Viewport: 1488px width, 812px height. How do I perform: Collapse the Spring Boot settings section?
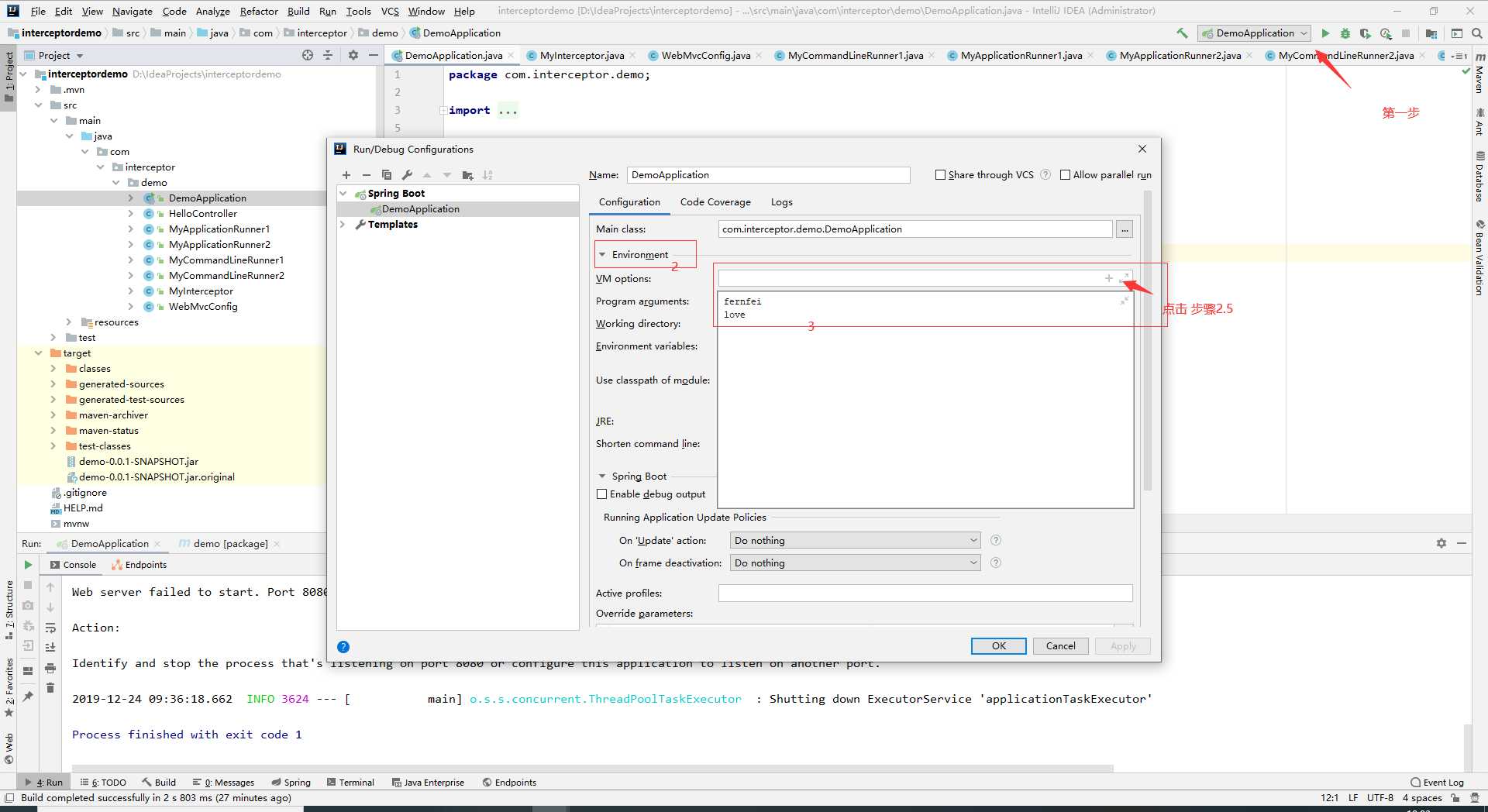pyautogui.click(x=602, y=477)
